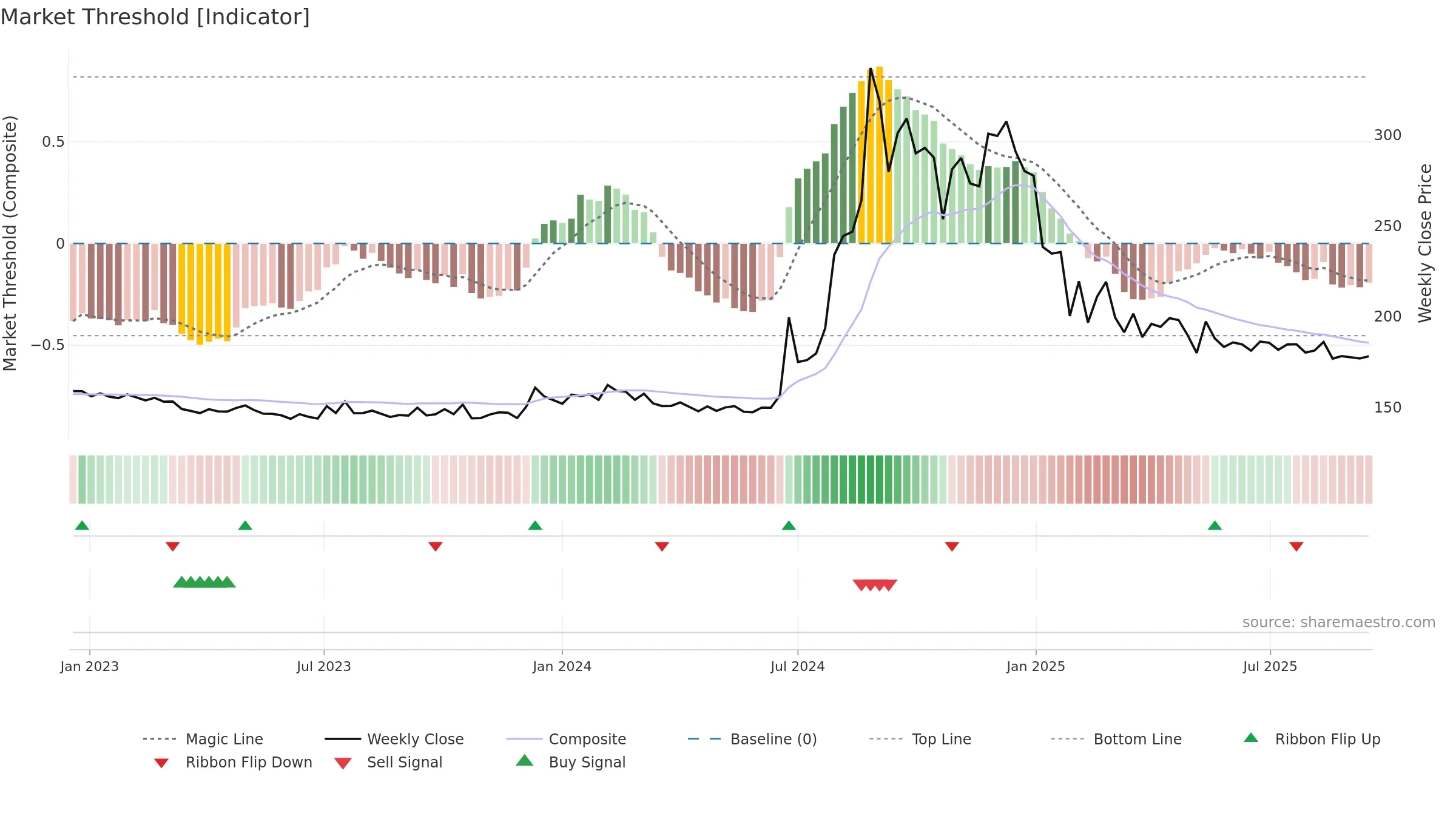Click the Top Line legend entry

tap(920, 739)
